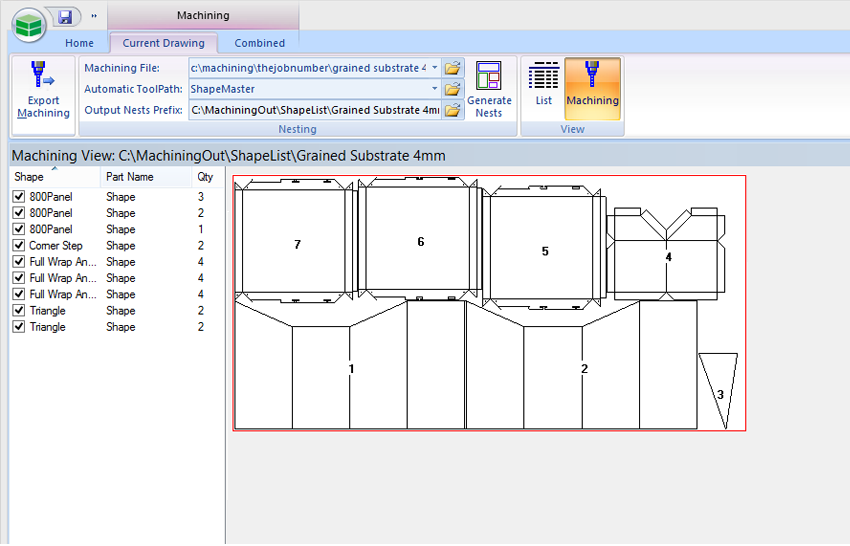Click Qty value 2 of Corner Step
The image size is (850, 546).
tap(201, 246)
